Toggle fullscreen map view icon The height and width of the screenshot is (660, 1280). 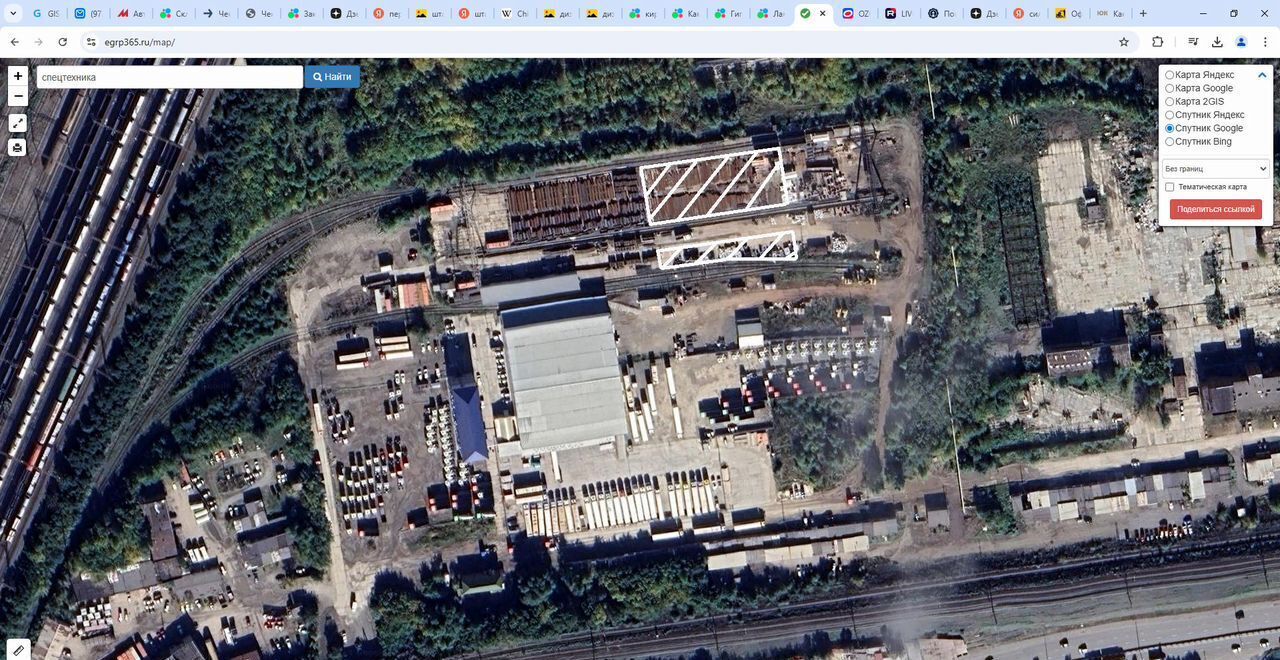coord(18,123)
